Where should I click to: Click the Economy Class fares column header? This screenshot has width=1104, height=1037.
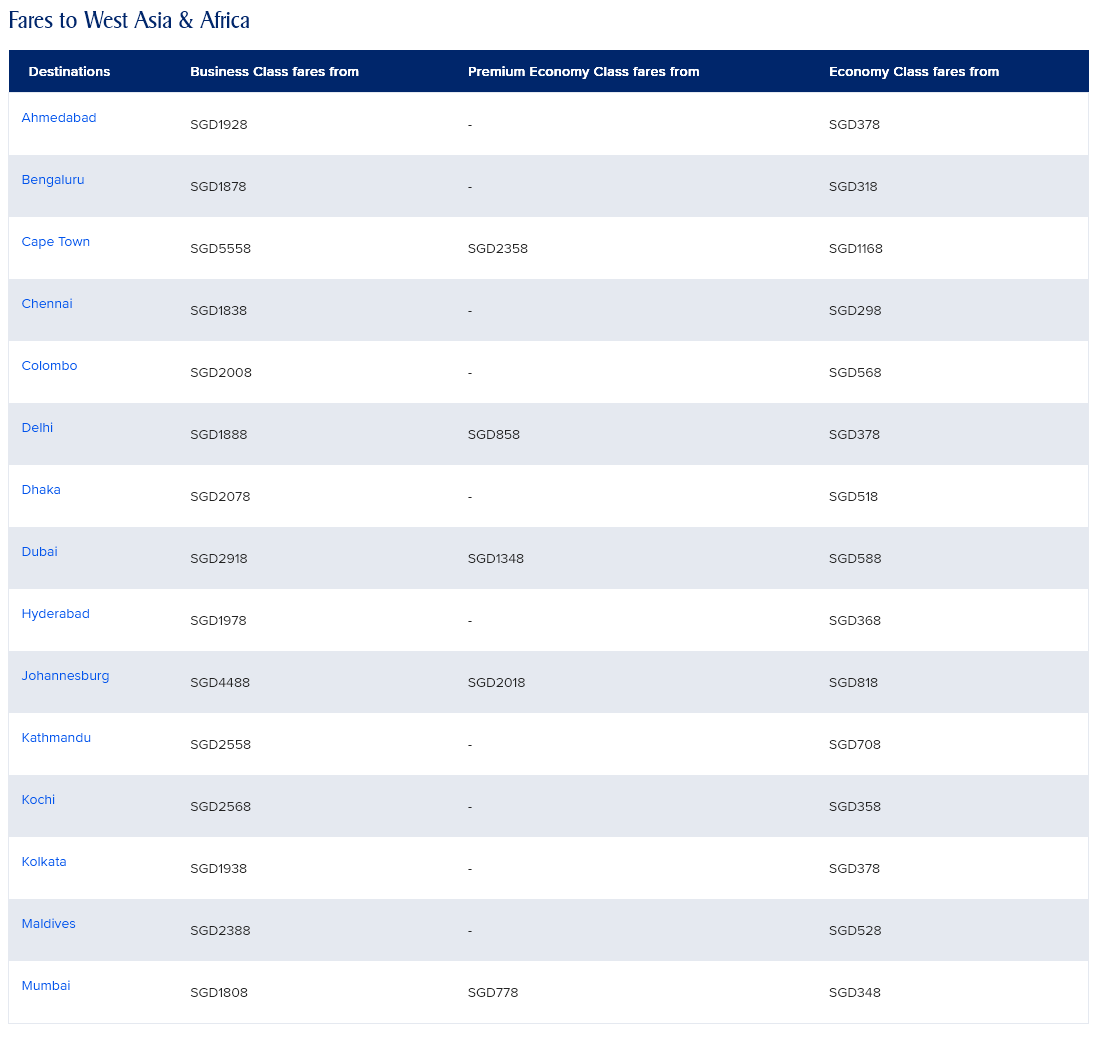913,72
